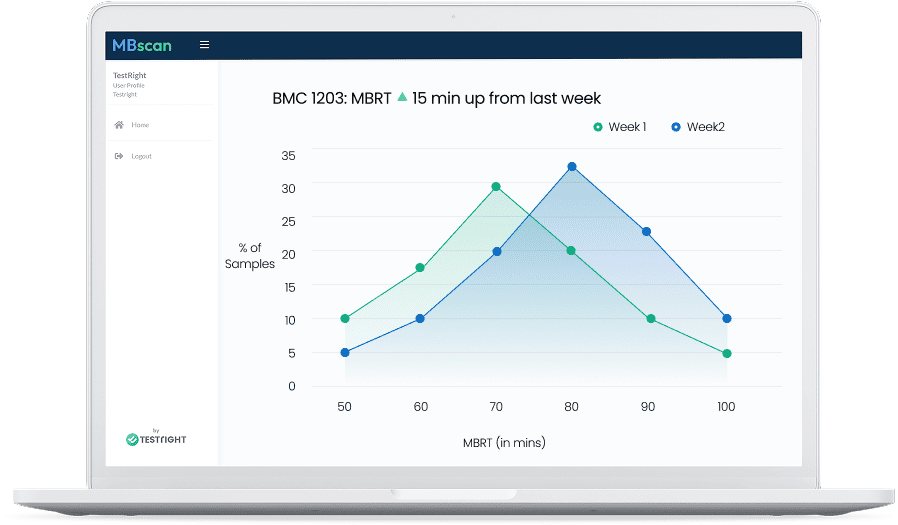Select the Logout menu item
The height and width of the screenshot is (525, 898).
[141, 156]
